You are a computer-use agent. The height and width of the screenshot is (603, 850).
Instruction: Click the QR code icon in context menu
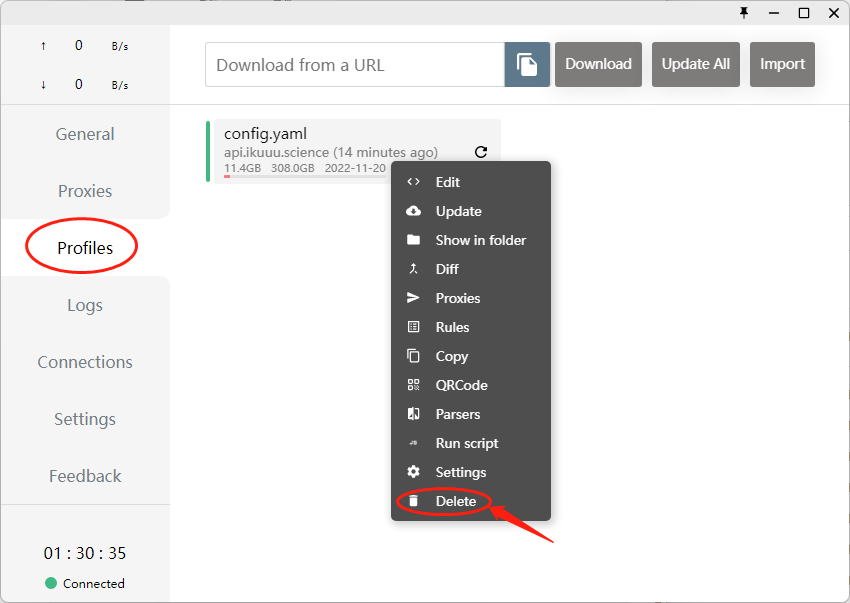(414, 385)
